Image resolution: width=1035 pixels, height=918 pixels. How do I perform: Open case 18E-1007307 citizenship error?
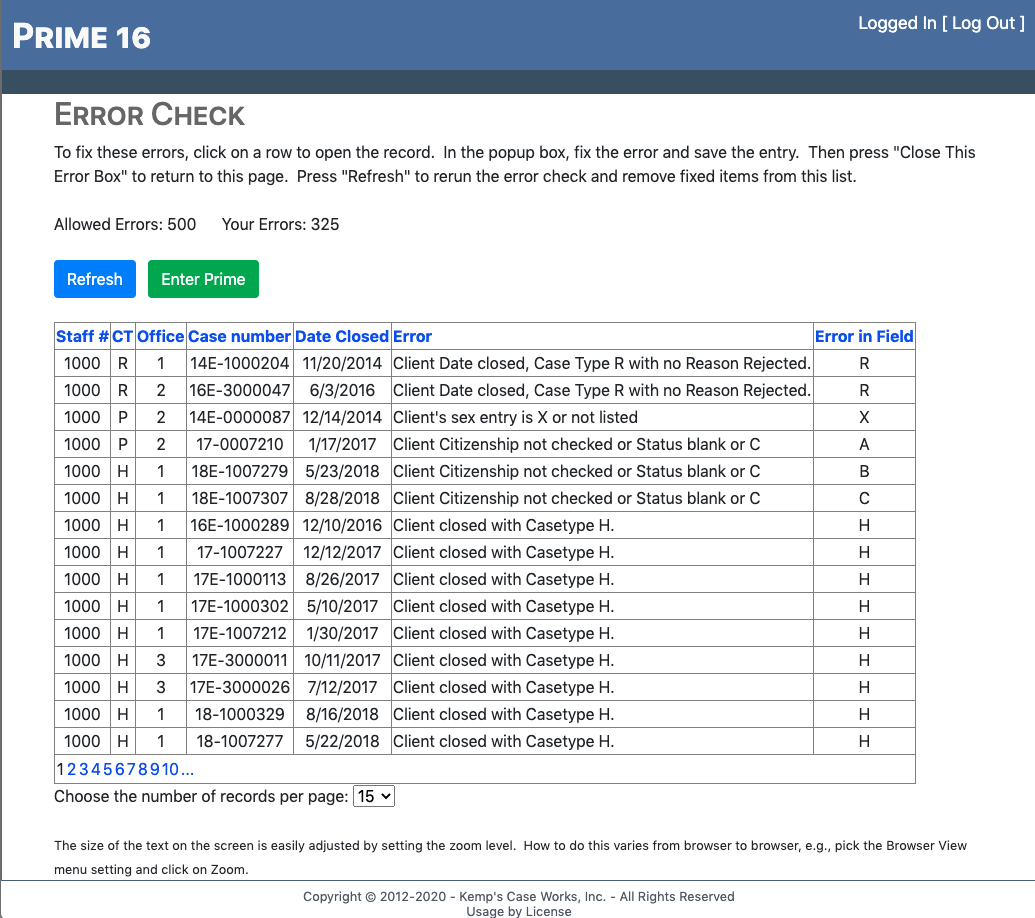(x=239, y=498)
